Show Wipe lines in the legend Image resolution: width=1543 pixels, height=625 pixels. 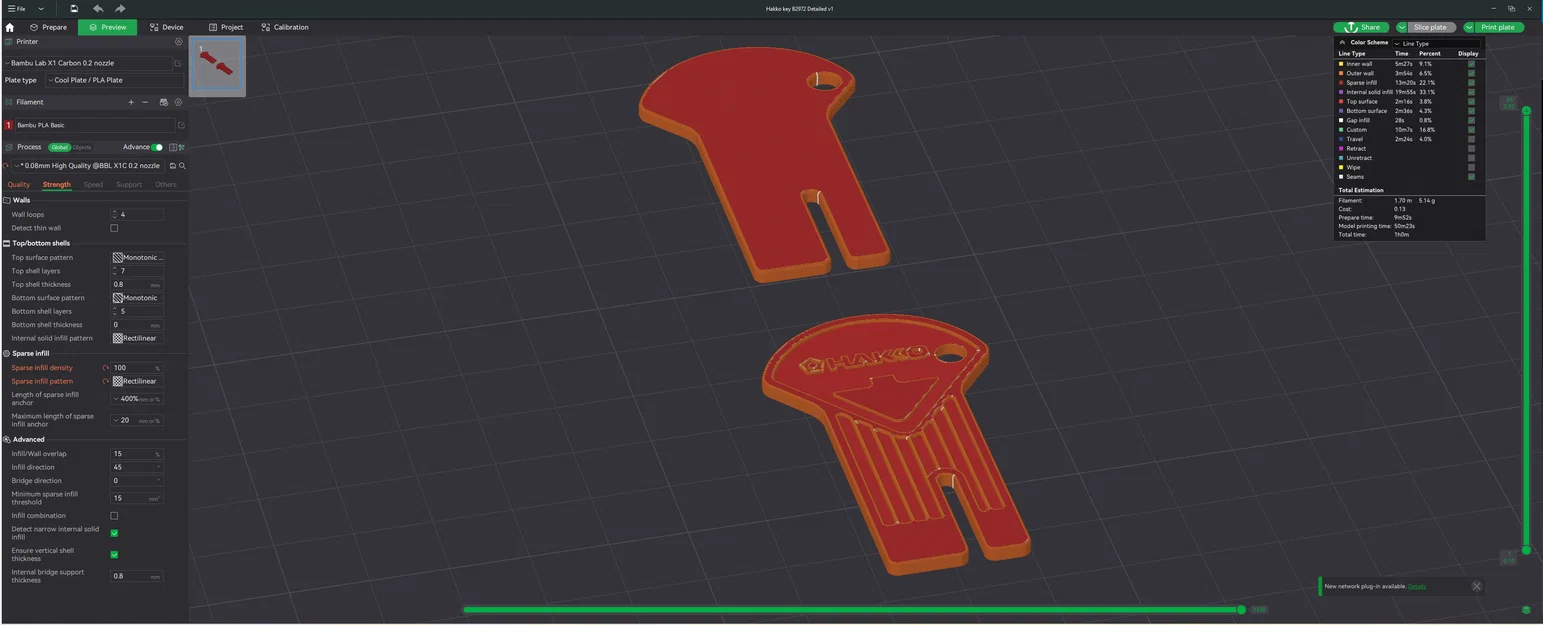(1471, 167)
